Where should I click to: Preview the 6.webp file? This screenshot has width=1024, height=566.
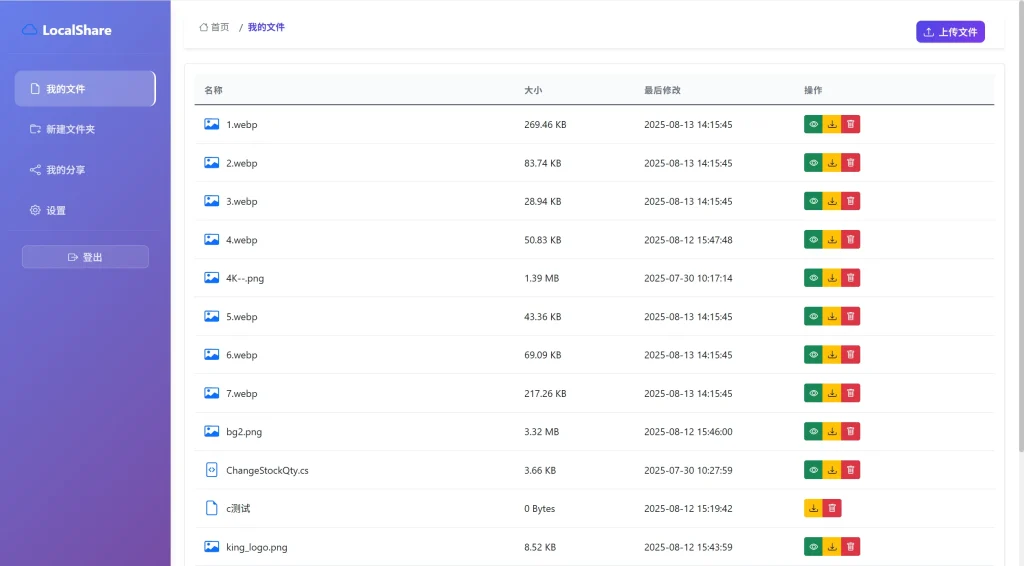[x=813, y=354]
